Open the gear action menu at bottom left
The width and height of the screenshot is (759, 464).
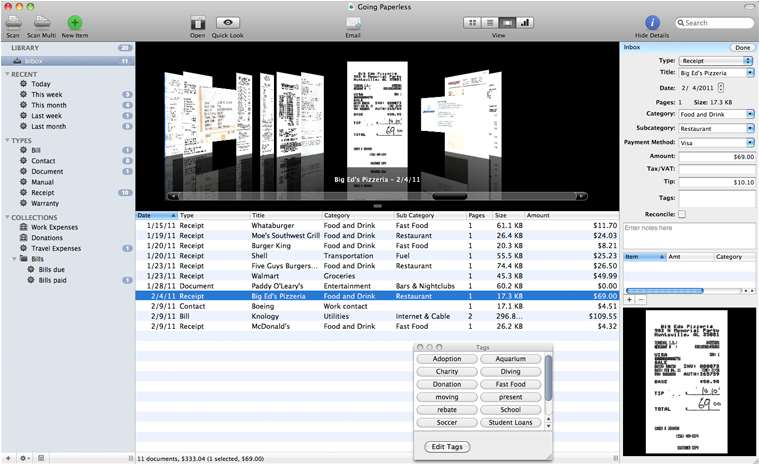click(26, 457)
